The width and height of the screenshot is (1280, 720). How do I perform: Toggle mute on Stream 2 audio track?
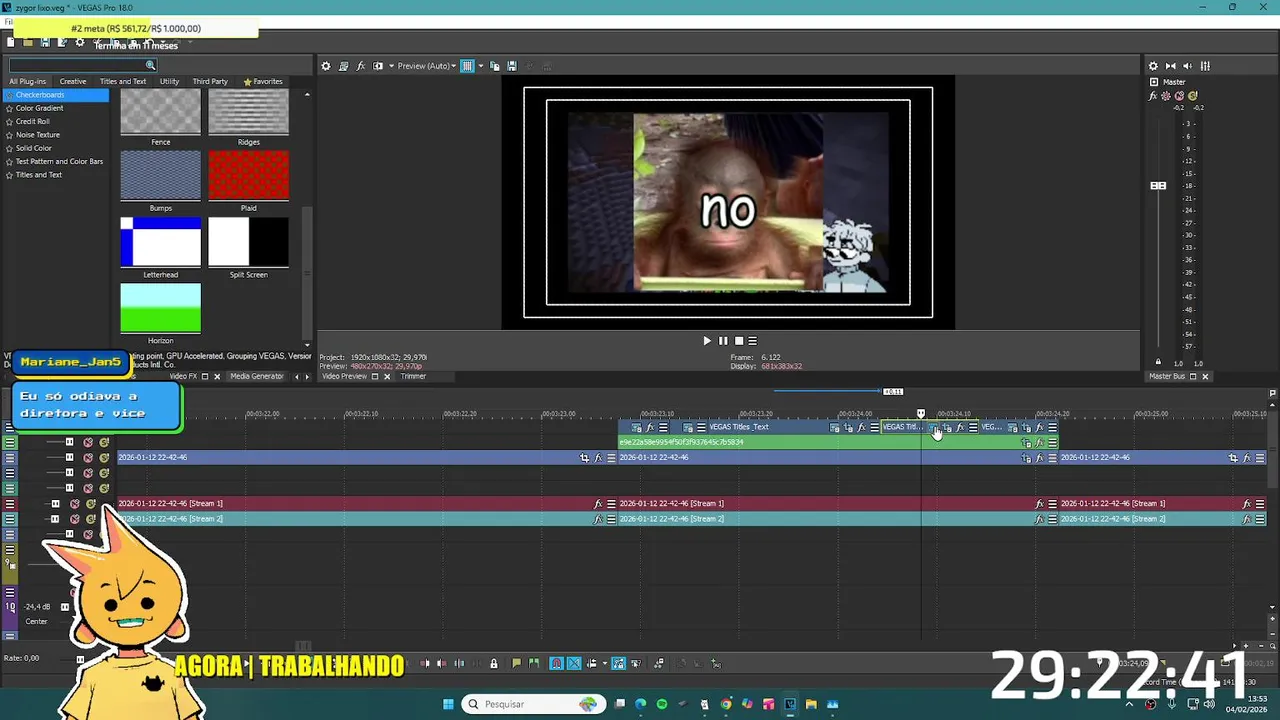pos(75,519)
